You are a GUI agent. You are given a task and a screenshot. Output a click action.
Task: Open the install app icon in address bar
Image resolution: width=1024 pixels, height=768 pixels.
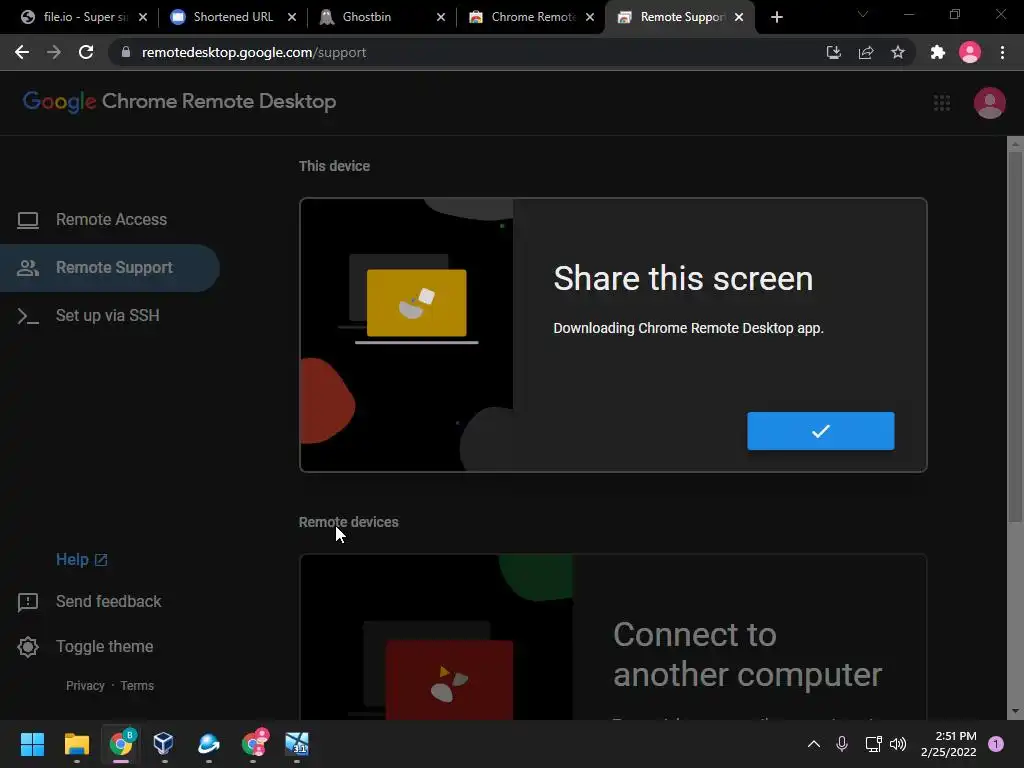[x=833, y=52]
